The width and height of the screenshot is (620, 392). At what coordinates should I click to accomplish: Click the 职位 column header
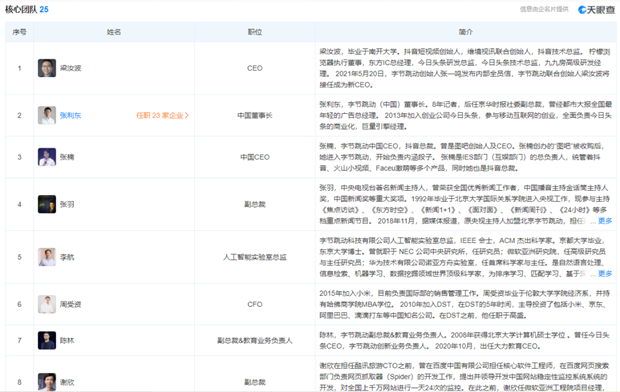click(255, 32)
